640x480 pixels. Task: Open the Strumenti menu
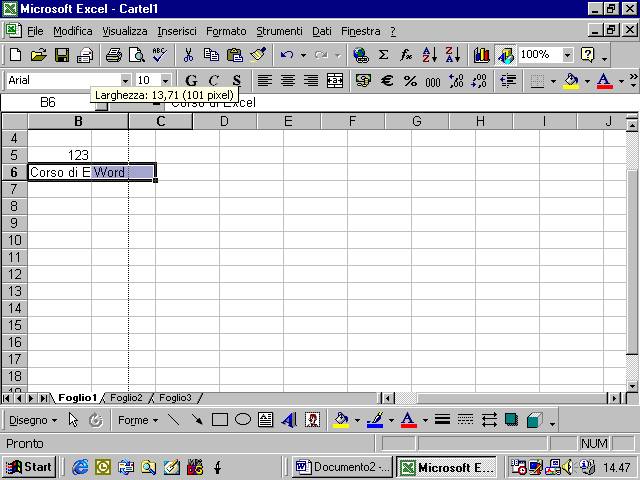point(279,31)
